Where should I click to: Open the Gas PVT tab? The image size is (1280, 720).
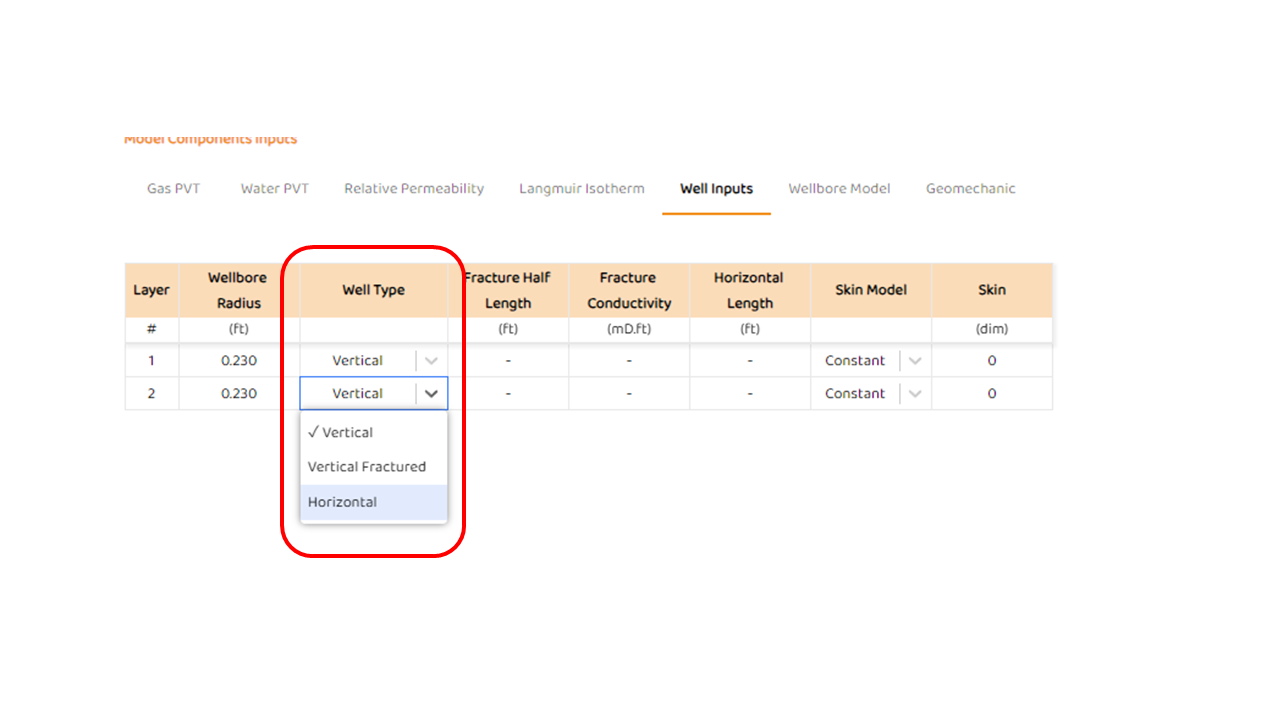[x=173, y=189]
